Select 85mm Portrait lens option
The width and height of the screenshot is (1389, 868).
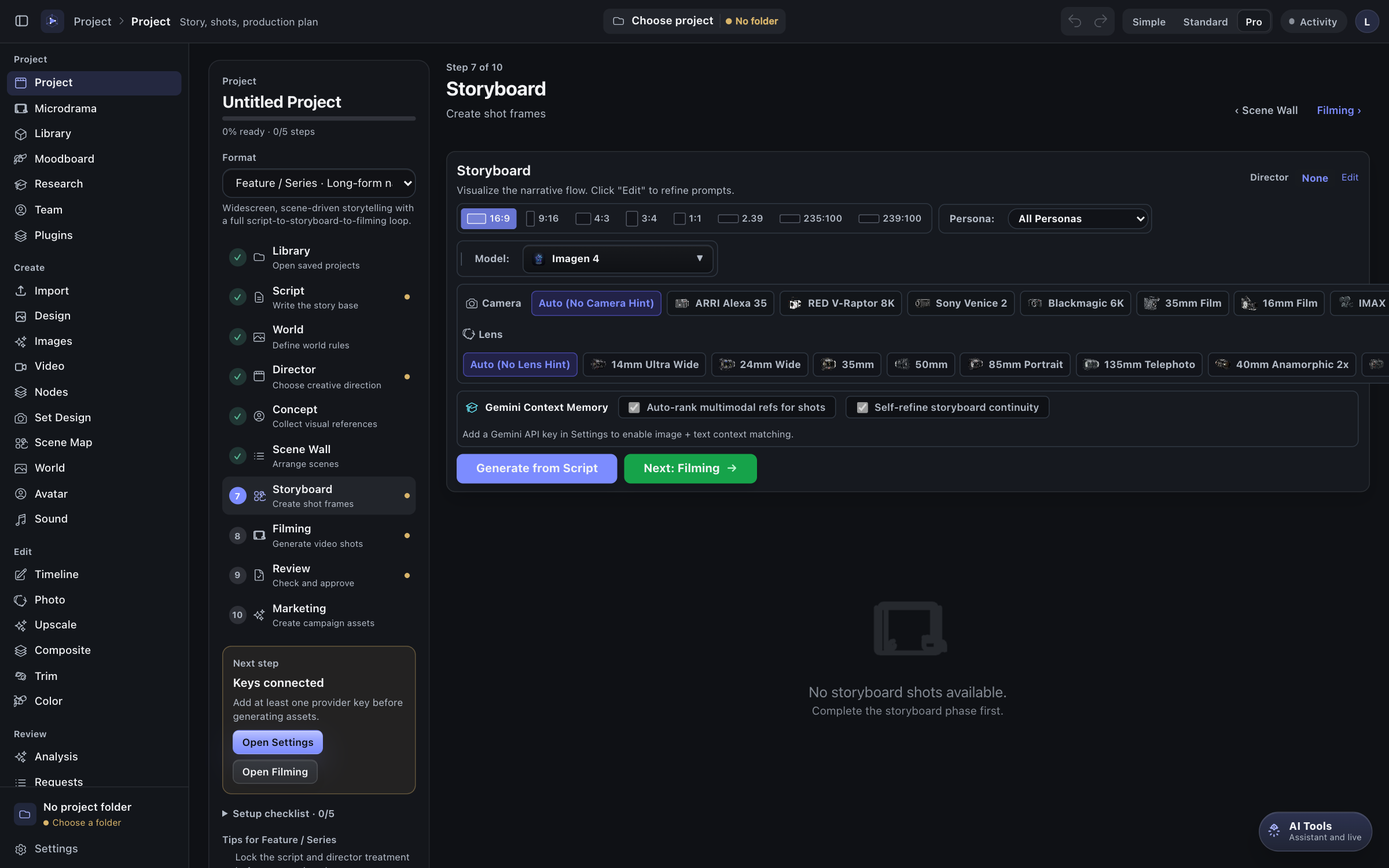(1015, 365)
